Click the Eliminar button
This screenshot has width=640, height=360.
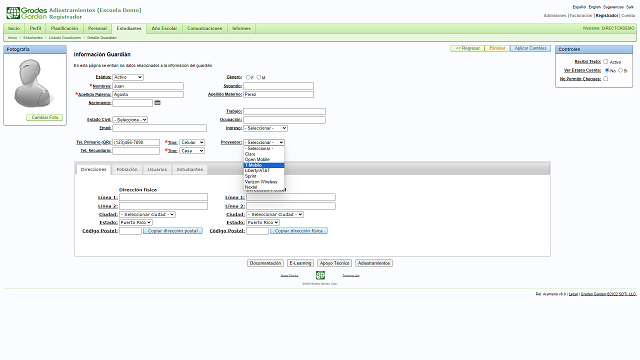click(497, 49)
